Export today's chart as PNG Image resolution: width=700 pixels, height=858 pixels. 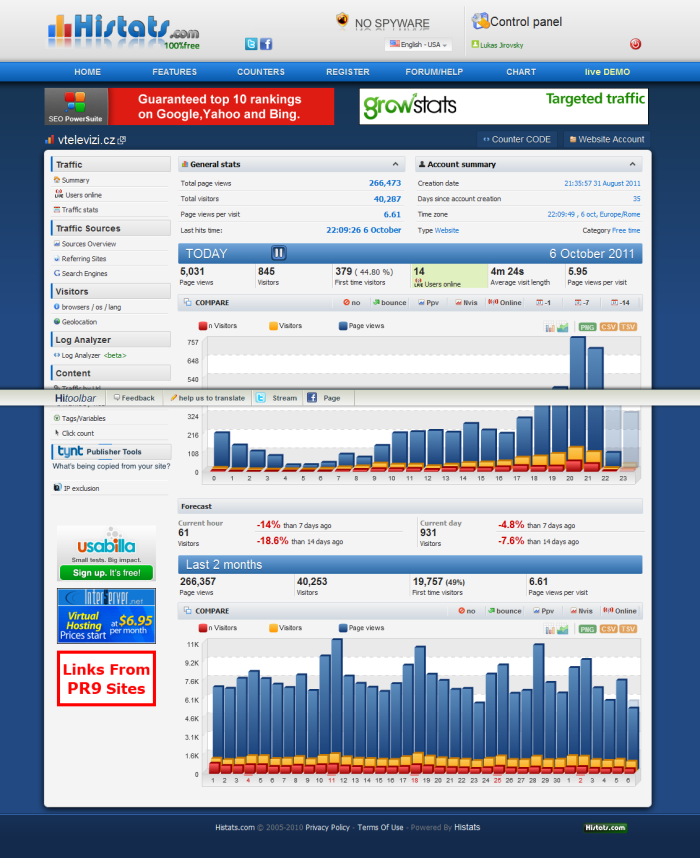point(587,327)
